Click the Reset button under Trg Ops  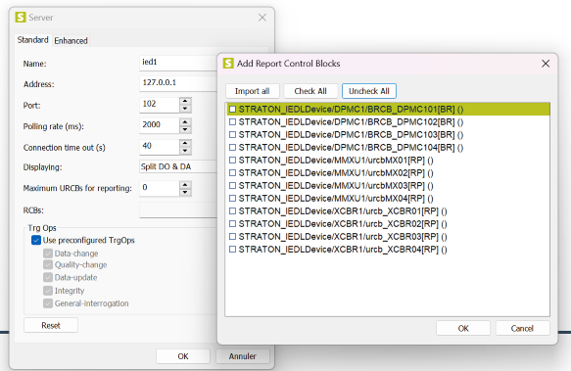51,325
